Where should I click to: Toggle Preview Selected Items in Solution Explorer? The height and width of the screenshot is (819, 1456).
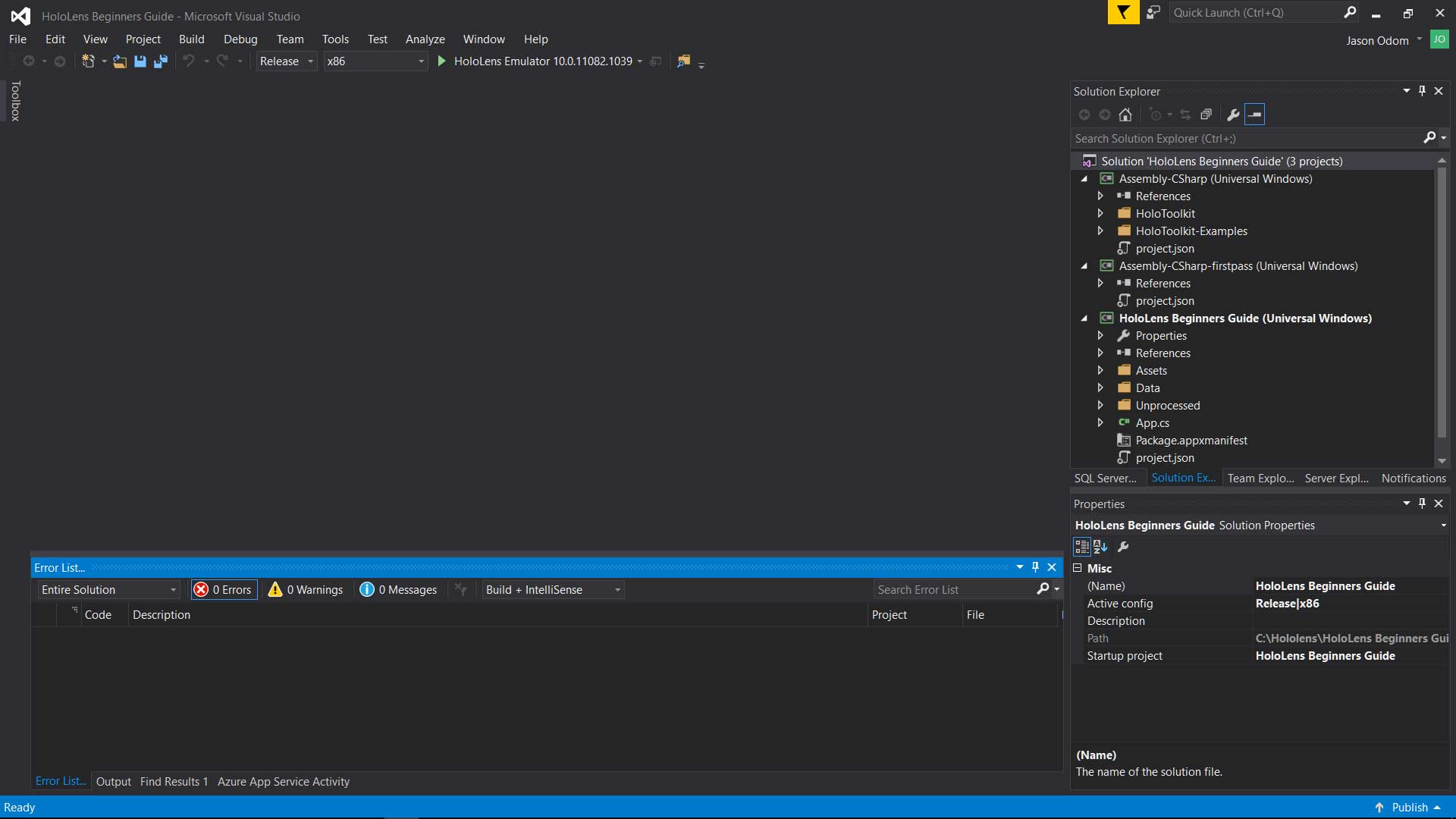1255,115
